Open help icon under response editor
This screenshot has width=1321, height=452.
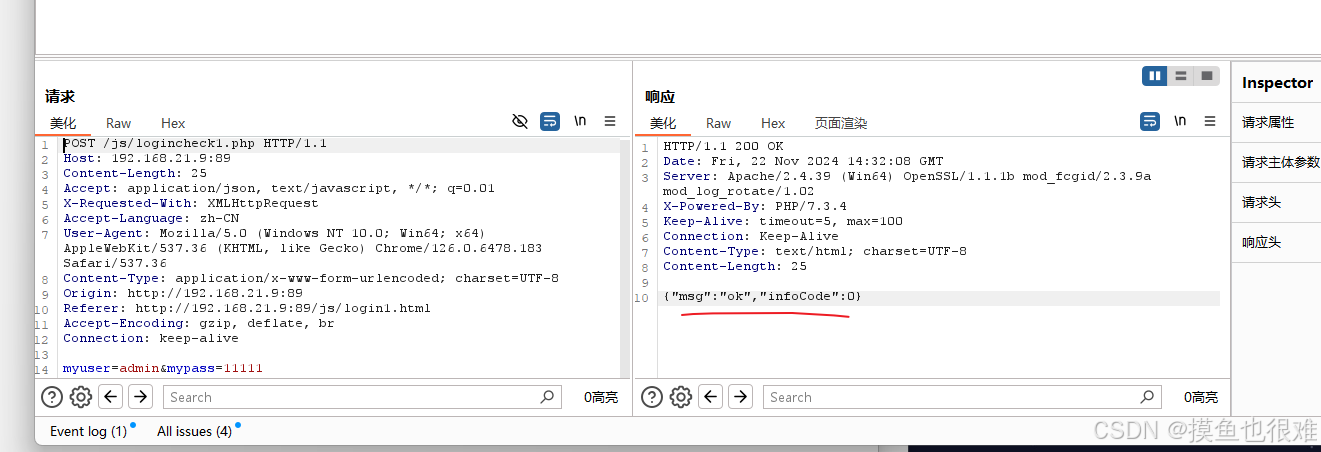[x=652, y=397]
